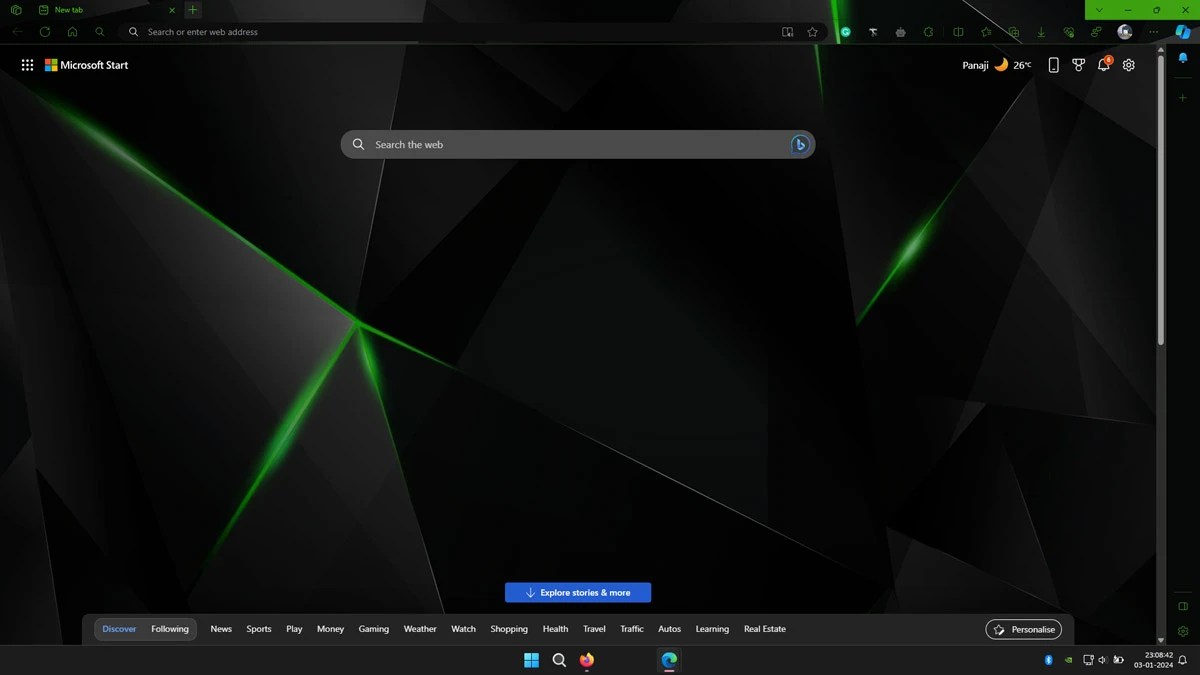Select the Sports section in the feed bar
Viewport: 1200px width, 675px height.
[x=258, y=629]
